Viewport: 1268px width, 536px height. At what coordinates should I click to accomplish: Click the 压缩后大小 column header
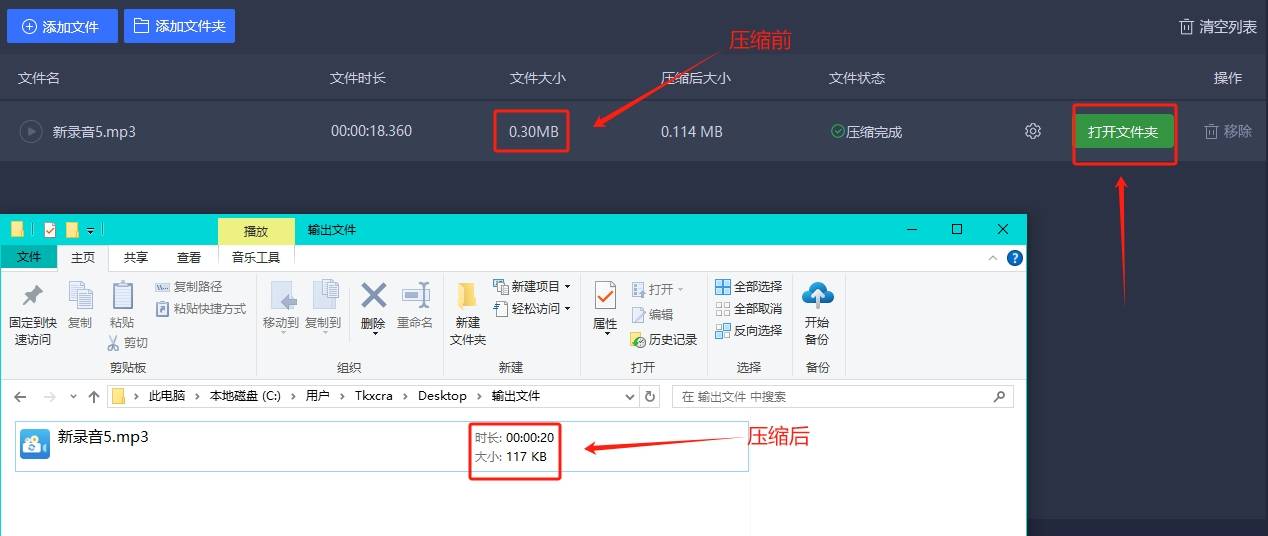point(696,78)
